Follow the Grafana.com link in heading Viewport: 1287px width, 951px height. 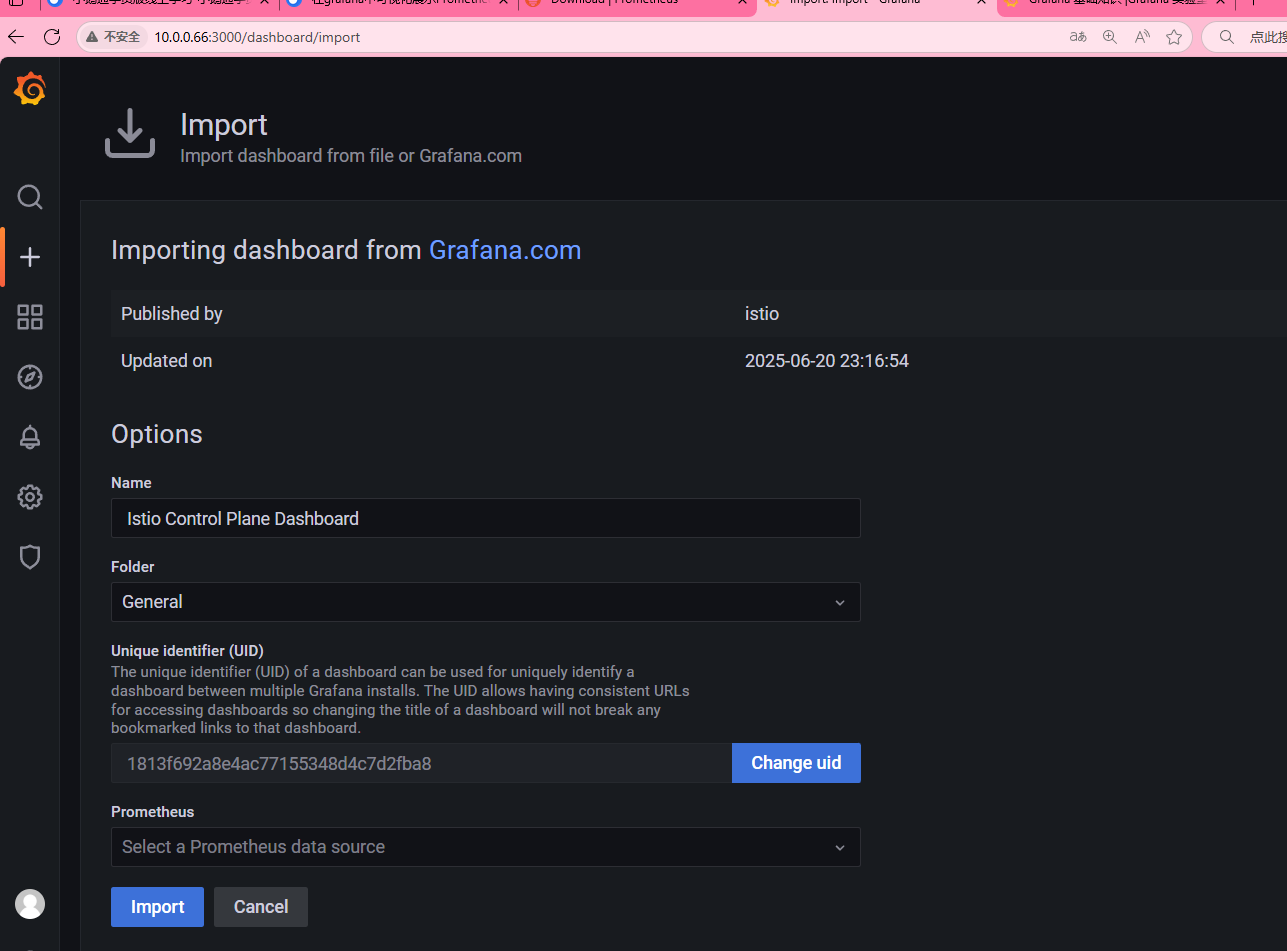[x=505, y=250]
